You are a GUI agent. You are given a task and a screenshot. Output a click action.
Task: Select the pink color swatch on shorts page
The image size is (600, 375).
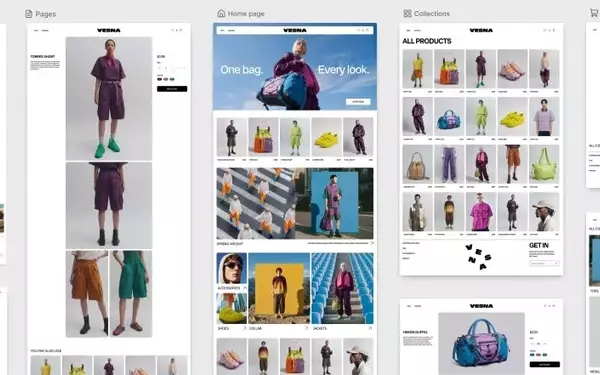click(166, 79)
